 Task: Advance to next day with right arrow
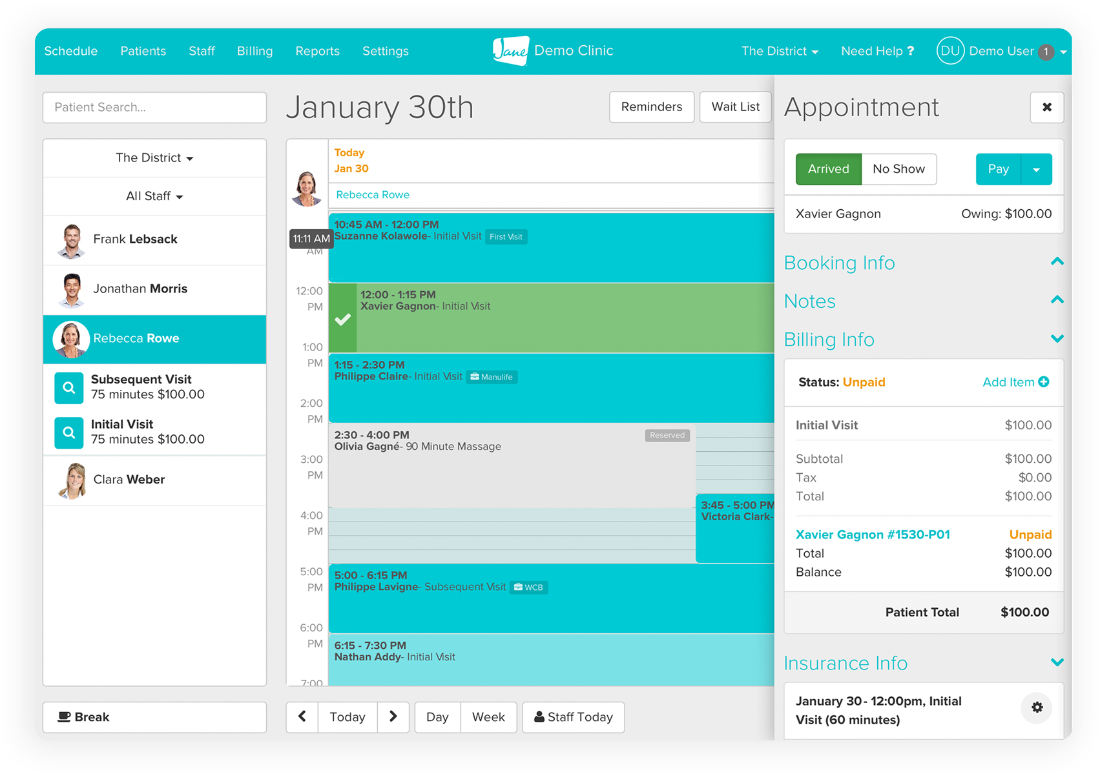point(393,717)
